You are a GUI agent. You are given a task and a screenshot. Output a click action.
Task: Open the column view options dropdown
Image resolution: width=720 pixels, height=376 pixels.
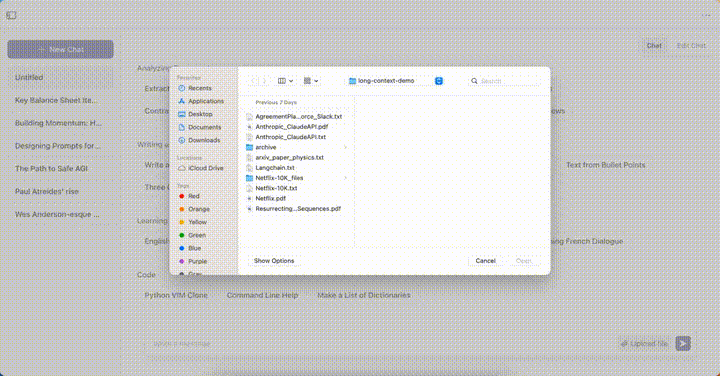[x=285, y=81]
